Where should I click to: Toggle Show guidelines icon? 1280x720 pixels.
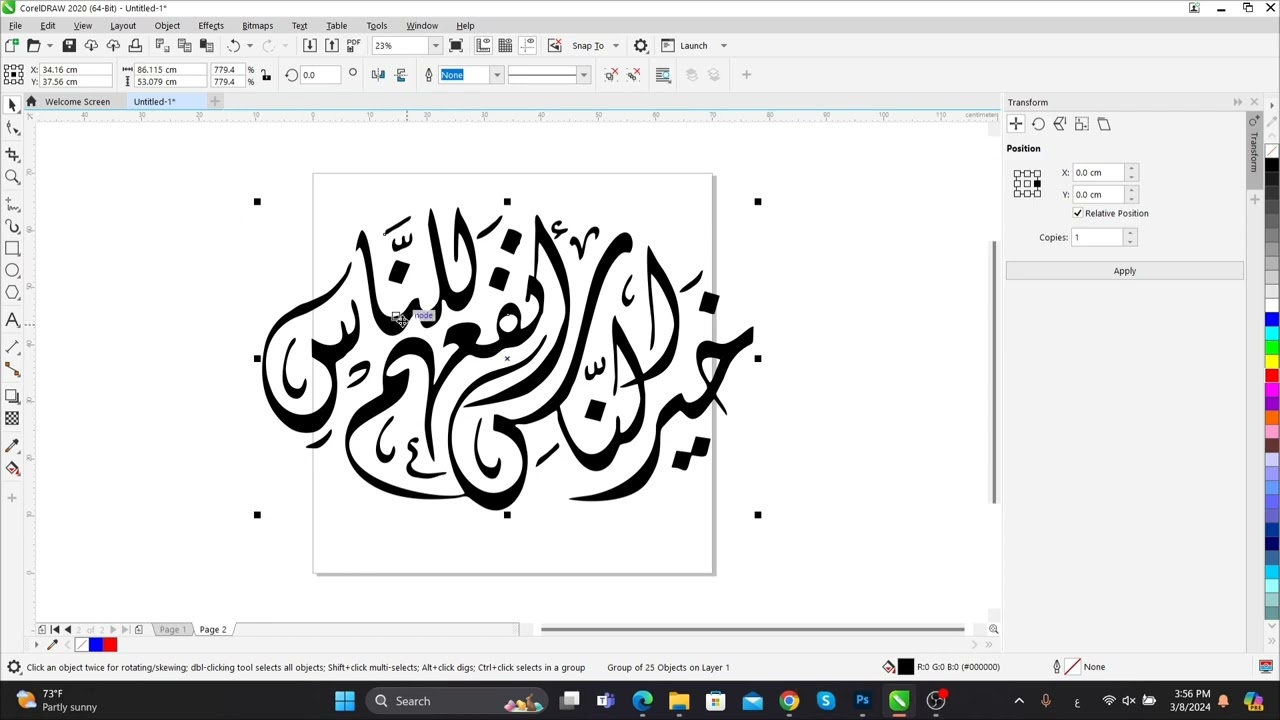527,45
